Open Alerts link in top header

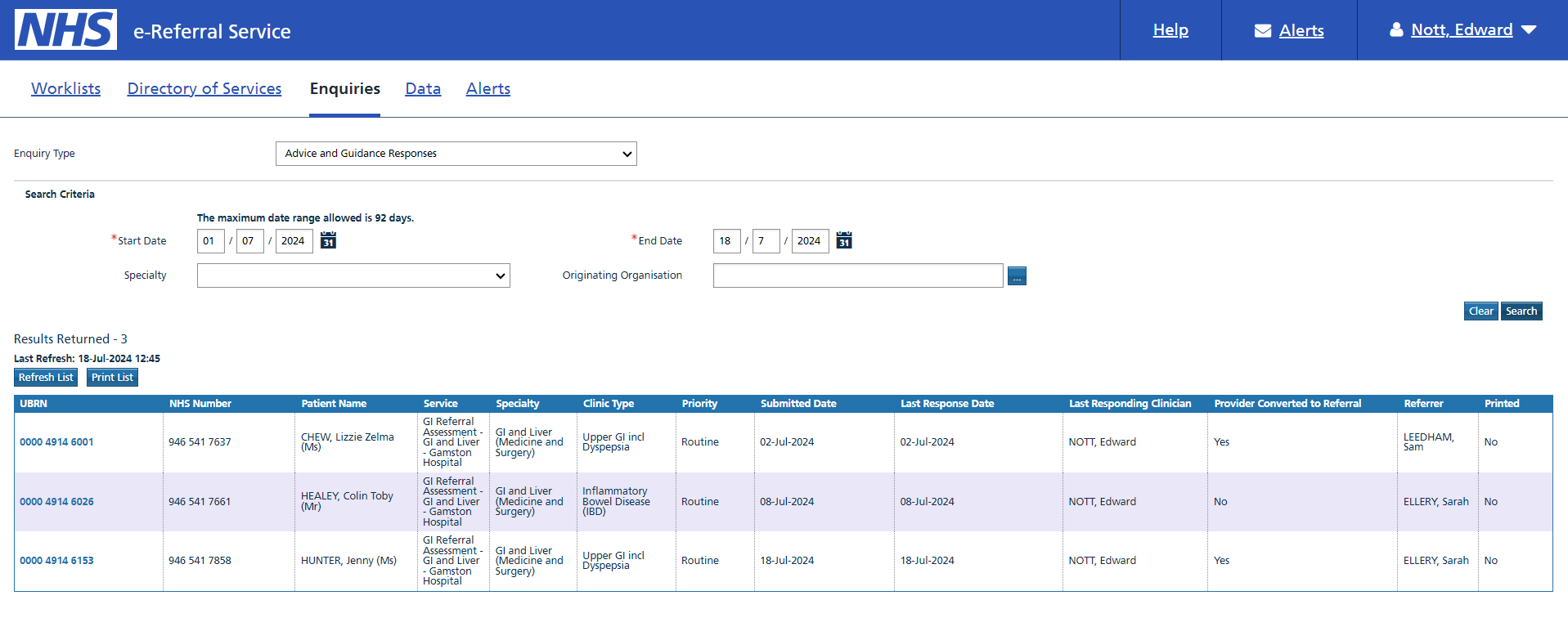[x=1301, y=30]
